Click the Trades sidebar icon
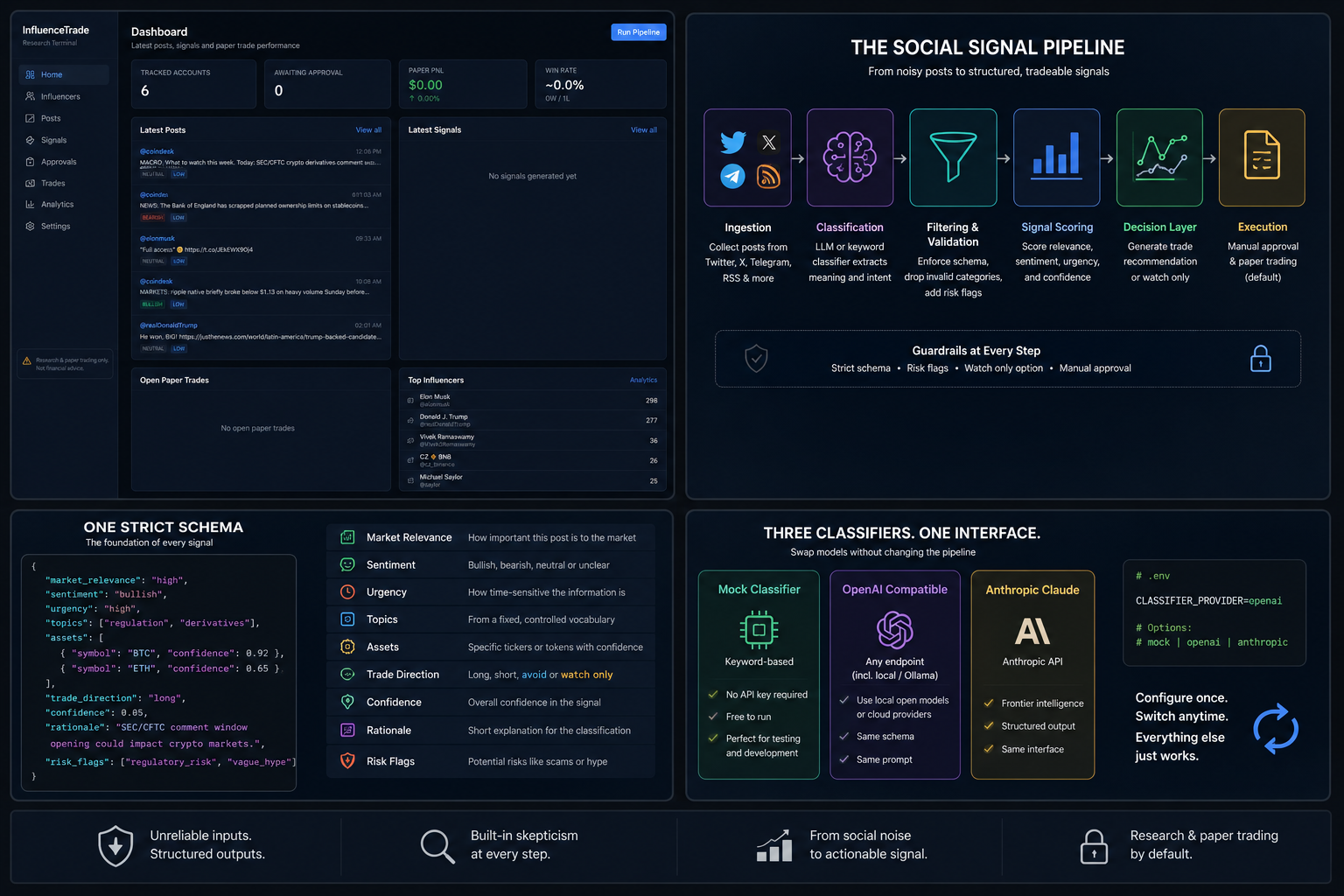 tap(31, 183)
